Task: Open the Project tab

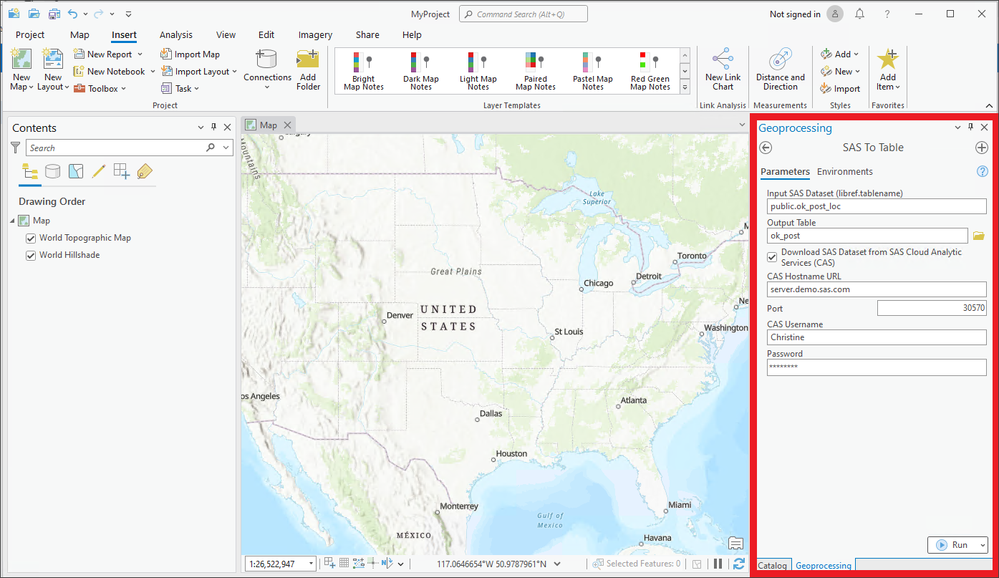Action: pyautogui.click(x=30, y=34)
